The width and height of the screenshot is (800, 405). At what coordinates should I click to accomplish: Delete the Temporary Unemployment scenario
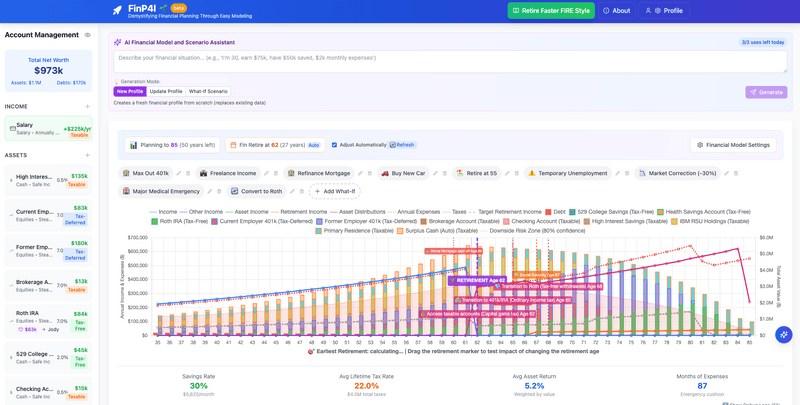click(x=627, y=173)
